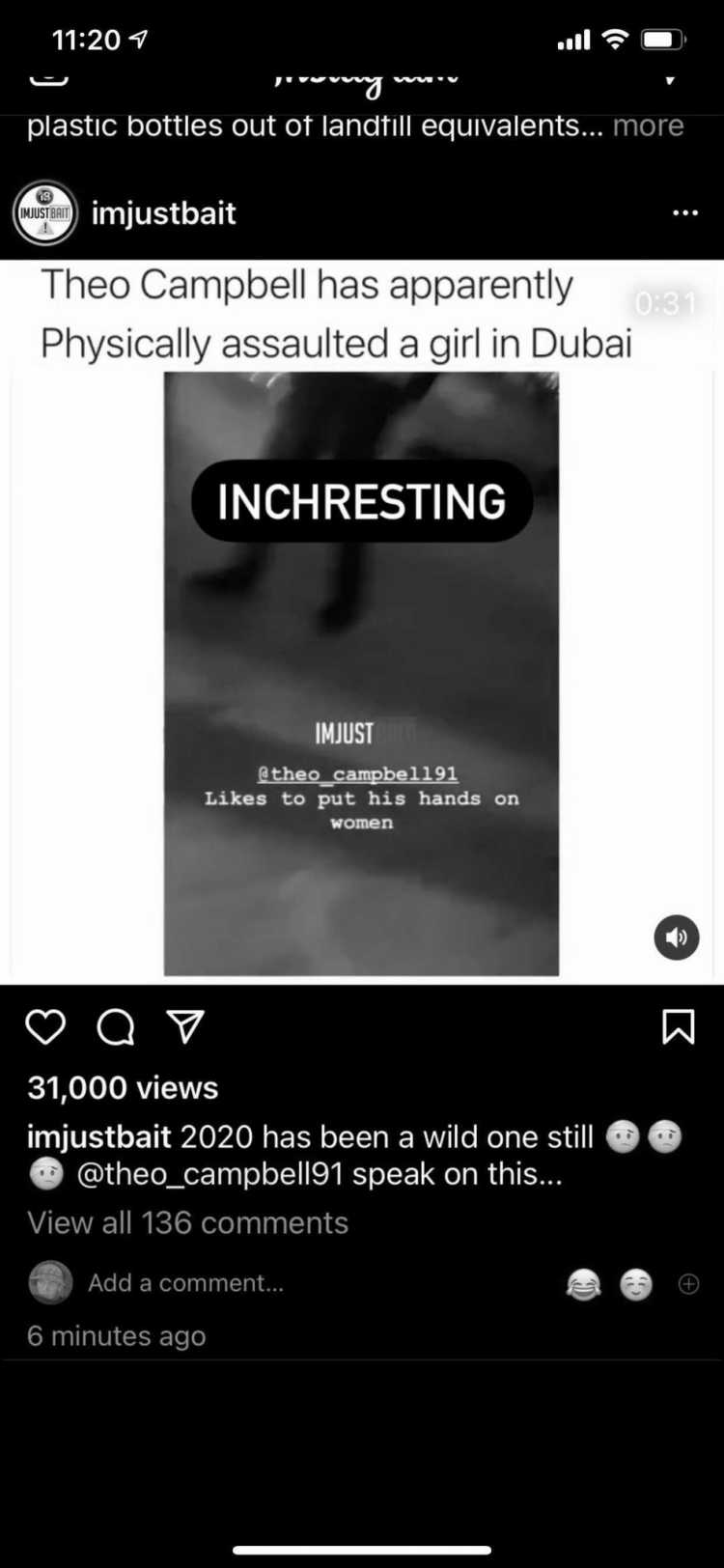
Task: Open comments with the speech bubble icon
Action: (x=116, y=1027)
